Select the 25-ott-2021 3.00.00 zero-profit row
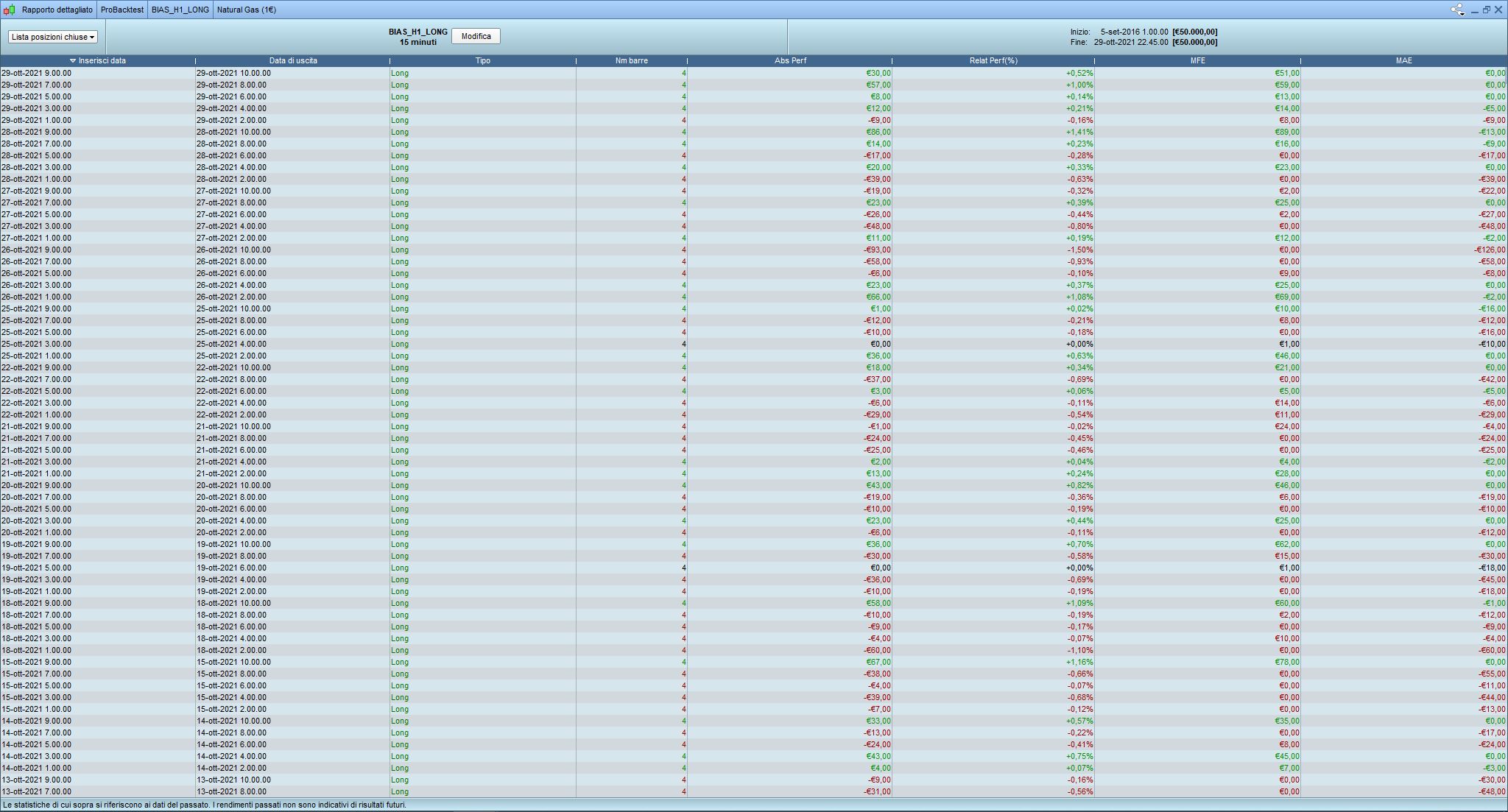1508x812 pixels. click(37, 344)
